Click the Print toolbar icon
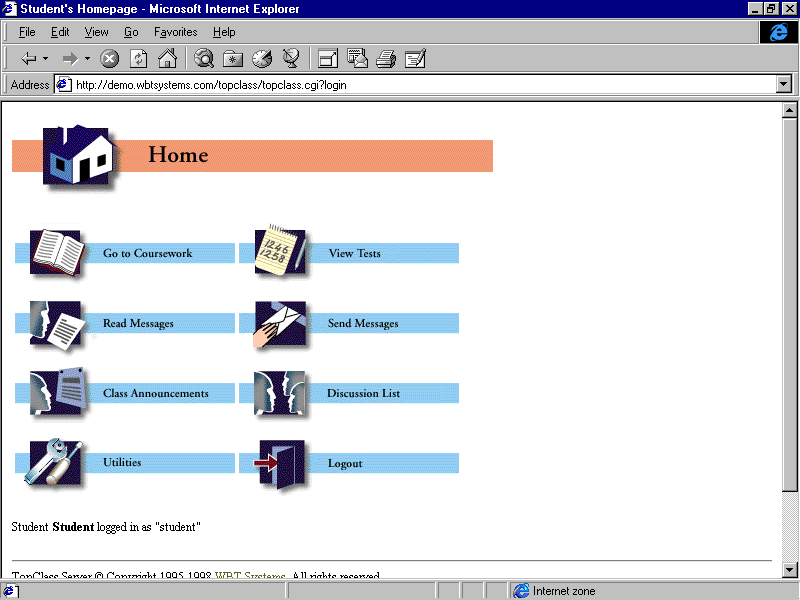Screen dimensions: 800x600 pos(386,59)
